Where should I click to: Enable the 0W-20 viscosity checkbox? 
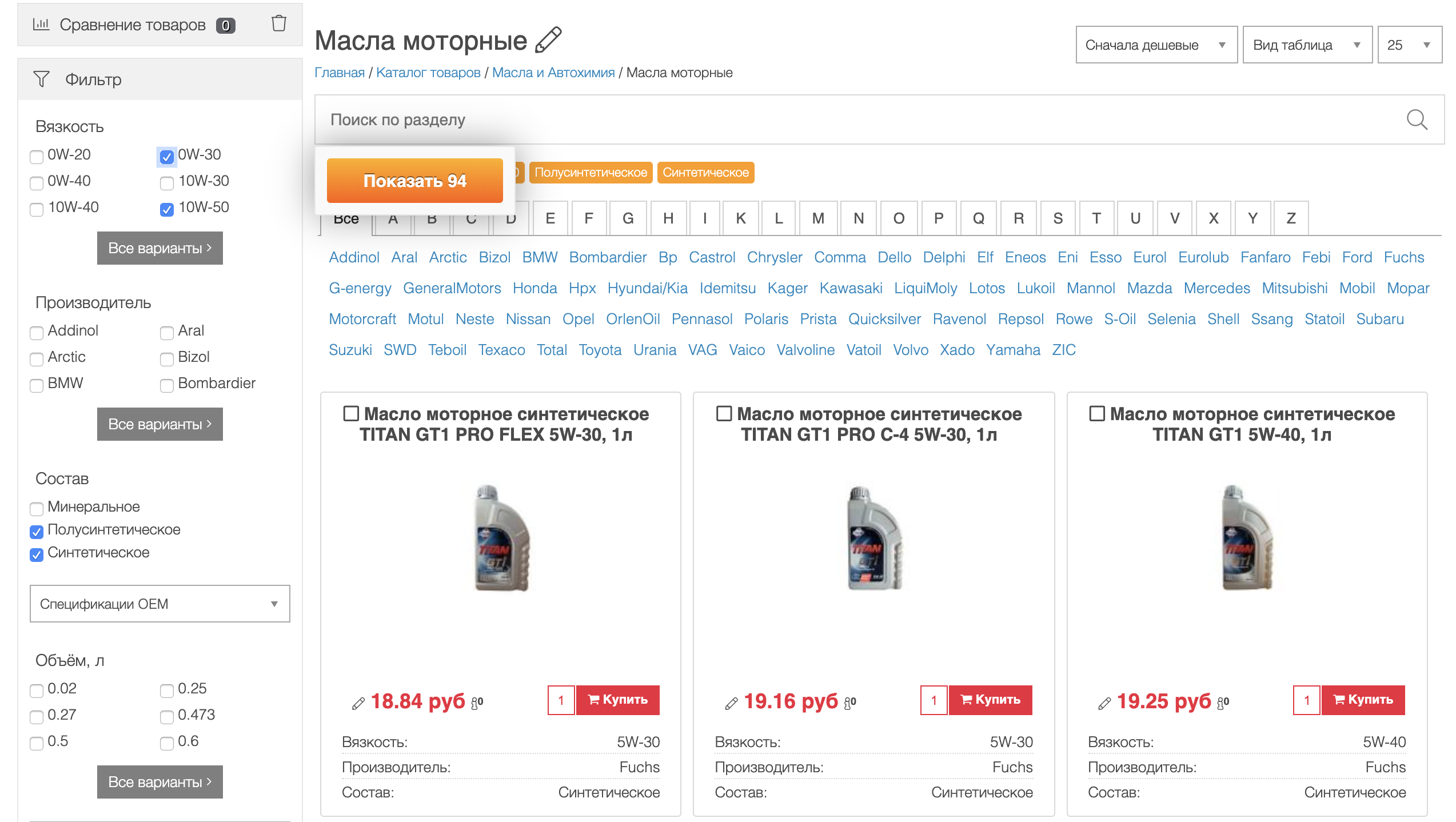[x=37, y=156]
